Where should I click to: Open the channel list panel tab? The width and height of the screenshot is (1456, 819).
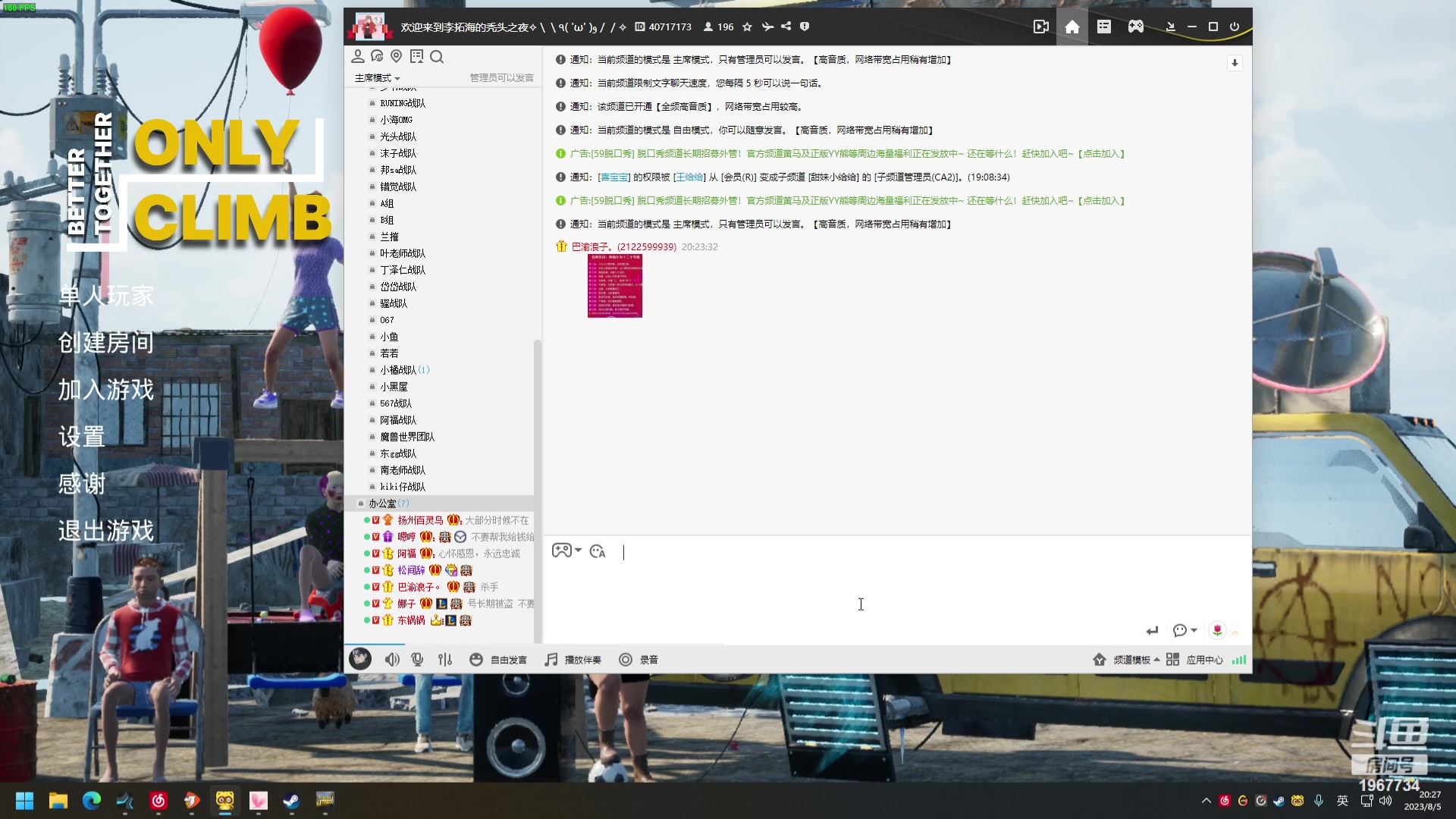(1104, 27)
